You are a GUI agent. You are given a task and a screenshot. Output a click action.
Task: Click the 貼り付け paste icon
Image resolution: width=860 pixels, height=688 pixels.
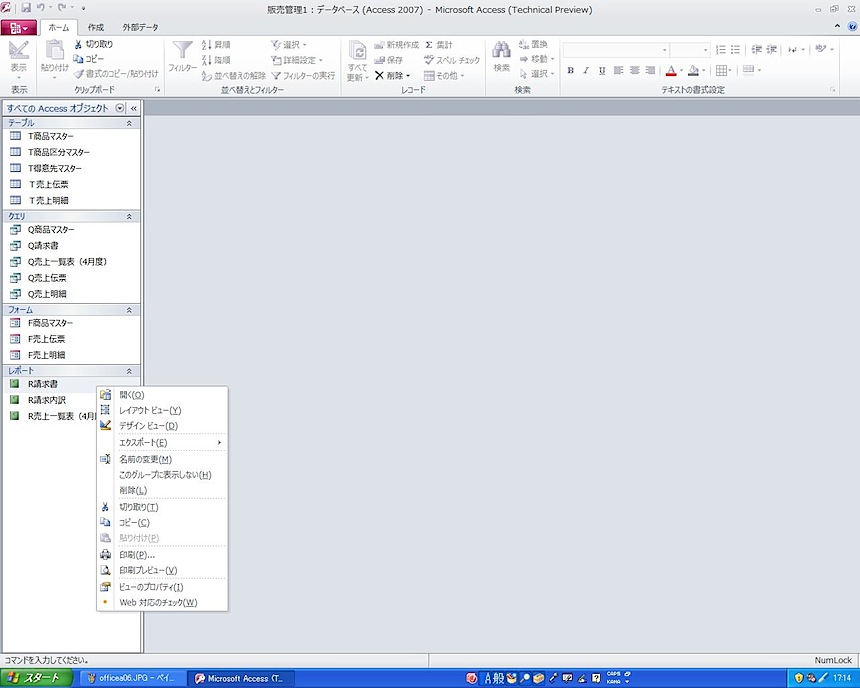click(x=54, y=52)
